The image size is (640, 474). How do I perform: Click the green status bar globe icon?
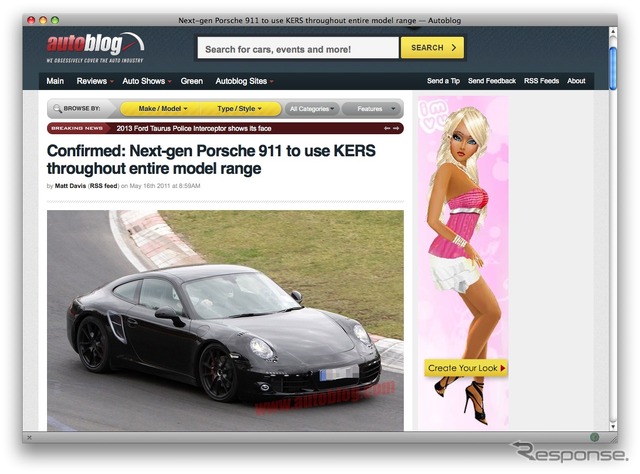pyautogui.click(x=594, y=437)
